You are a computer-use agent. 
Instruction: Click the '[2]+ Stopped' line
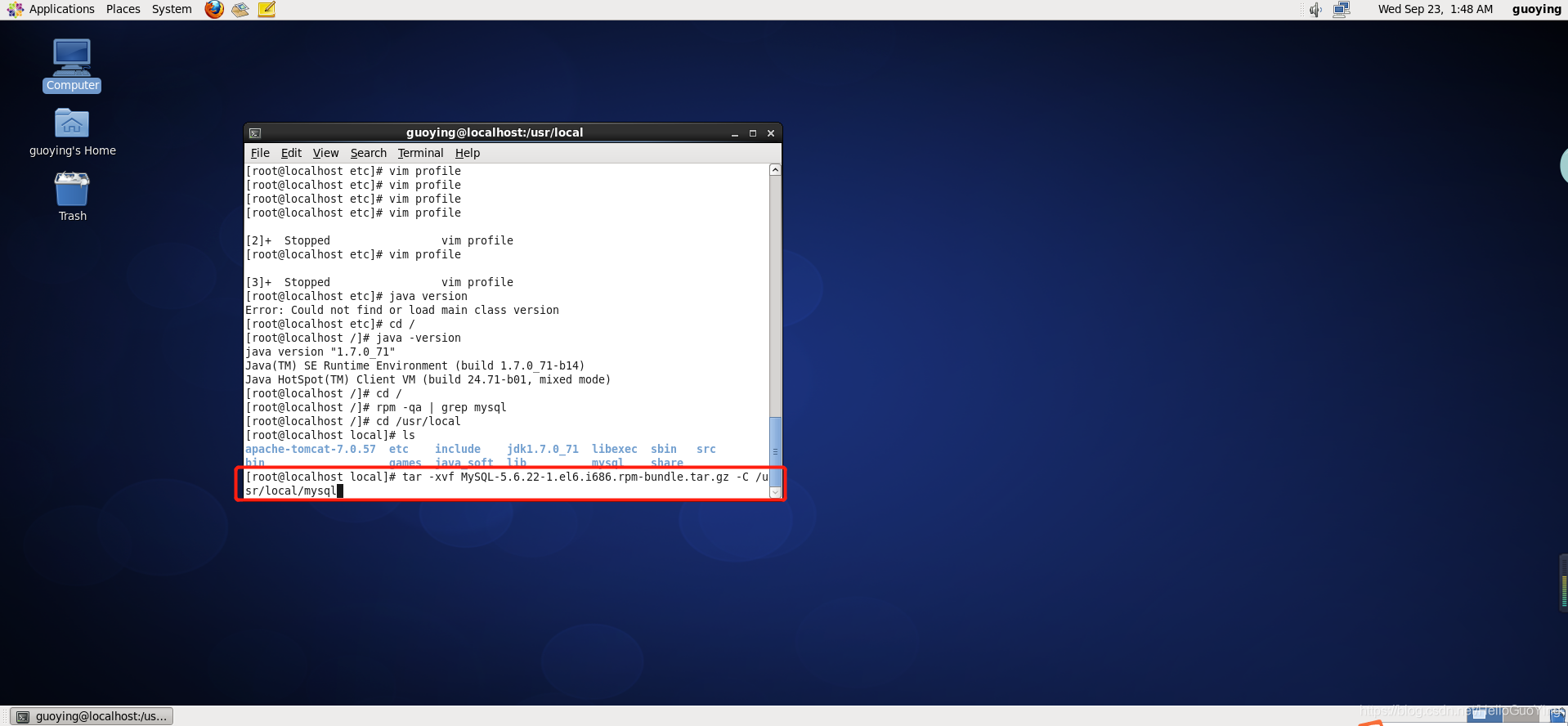379,240
